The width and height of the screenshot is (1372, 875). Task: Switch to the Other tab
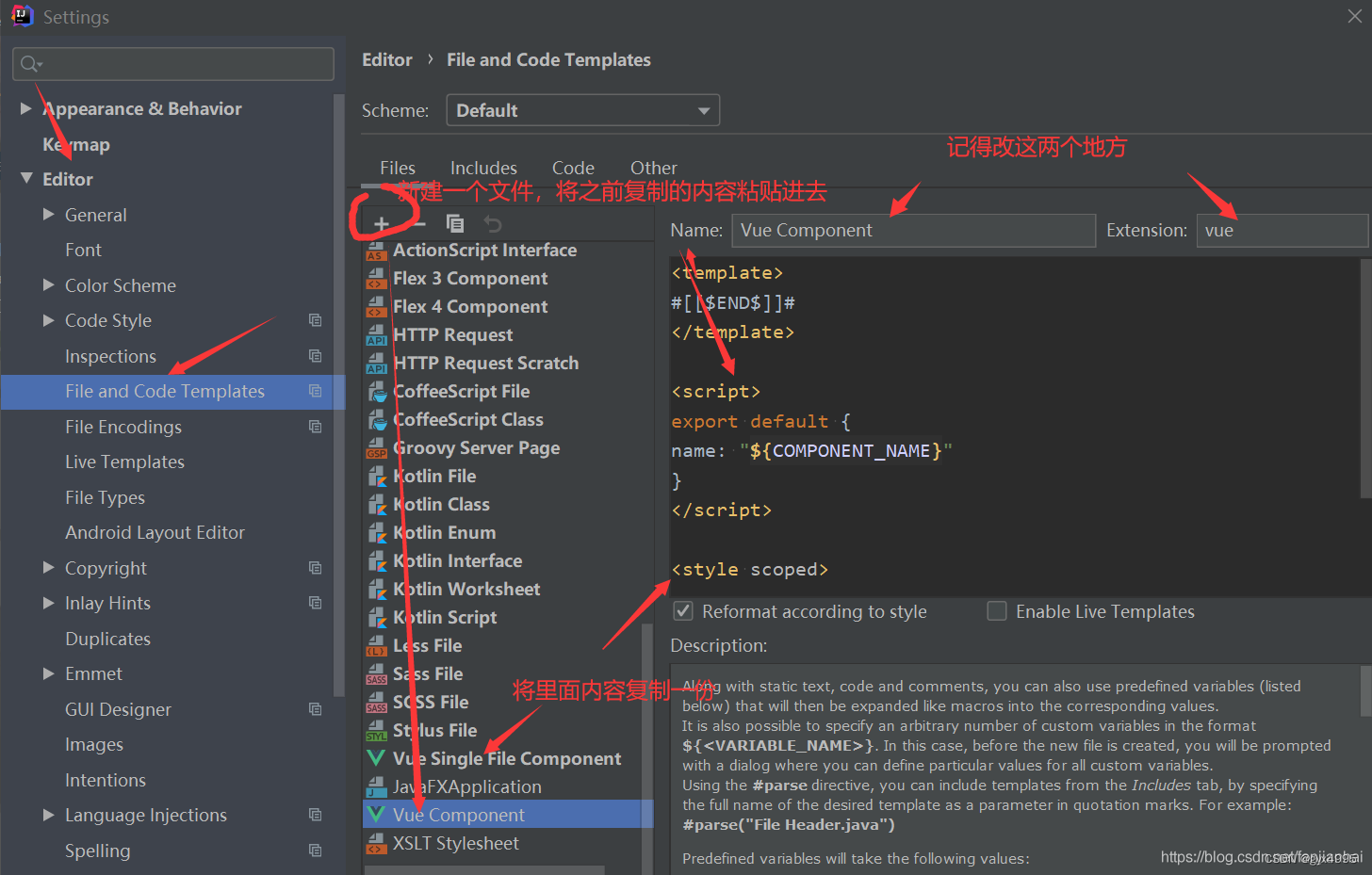pyautogui.click(x=654, y=168)
